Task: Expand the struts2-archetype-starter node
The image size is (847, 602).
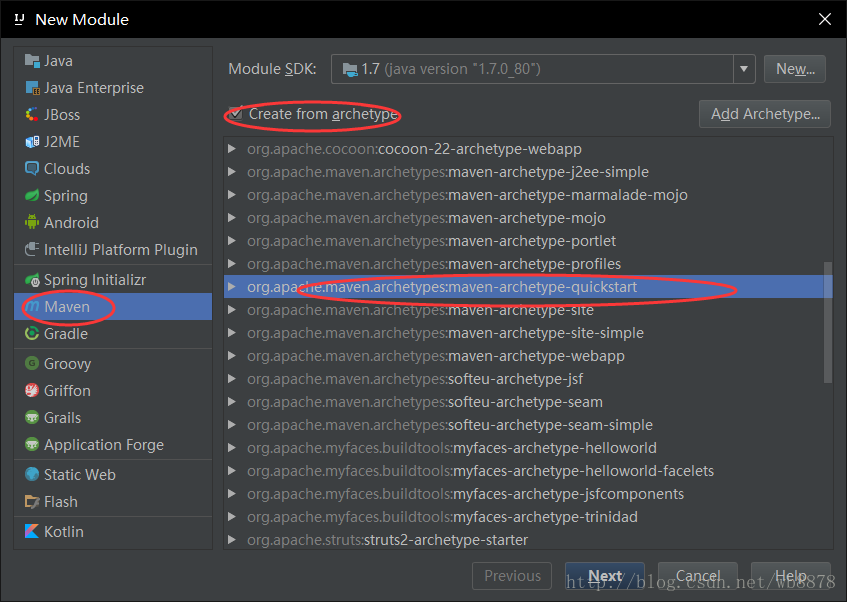Action: tap(232, 539)
